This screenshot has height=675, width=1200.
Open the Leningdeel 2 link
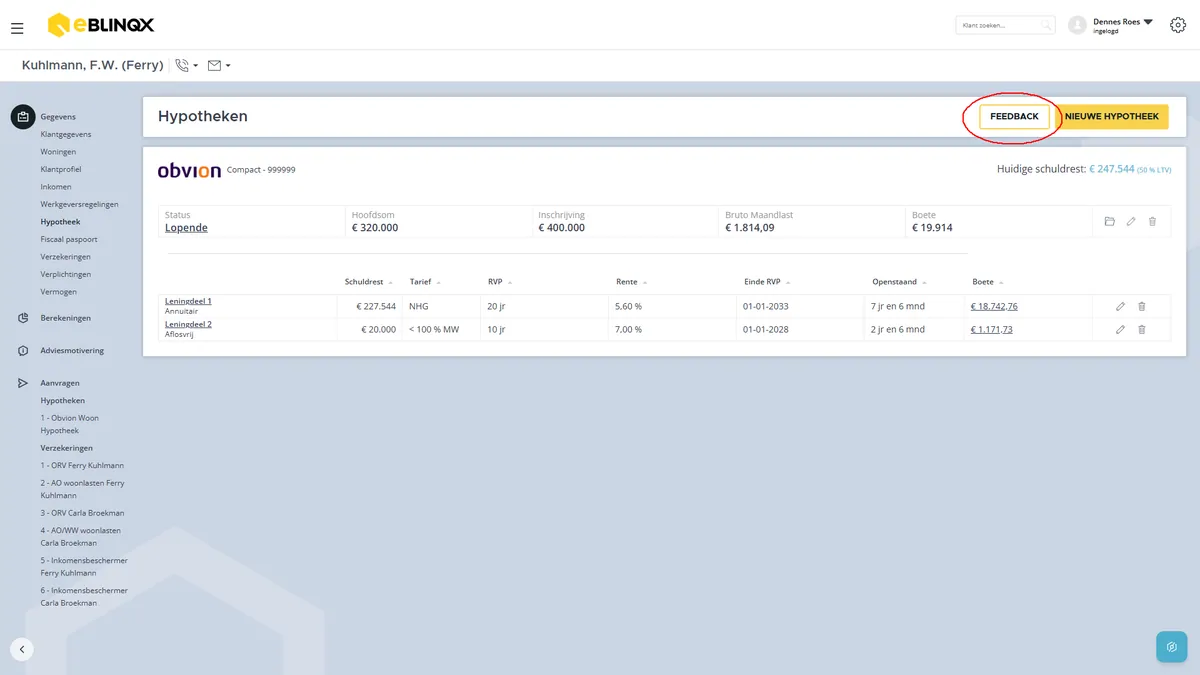pos(188,324)
